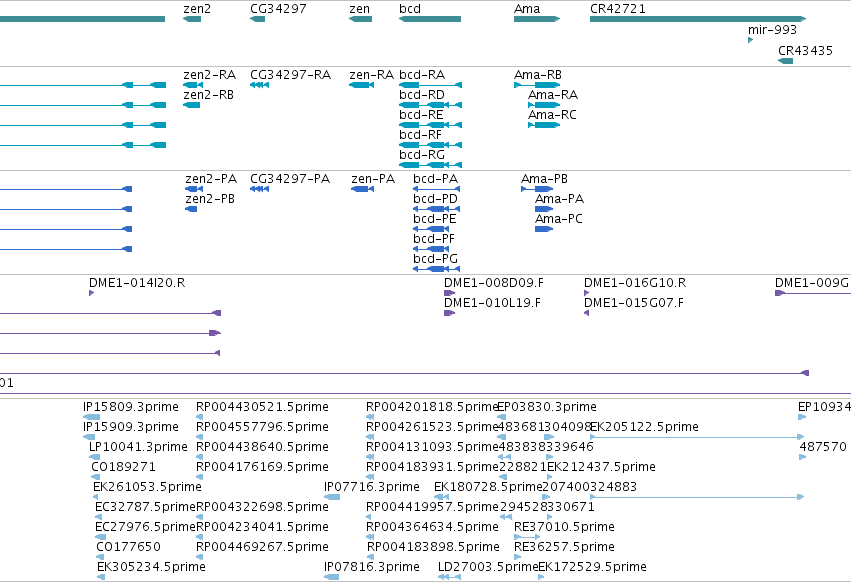Select EST IP15909.3prime
This screenshot has height=582, width=851.
pyautogui.click(x=89, y=437)
